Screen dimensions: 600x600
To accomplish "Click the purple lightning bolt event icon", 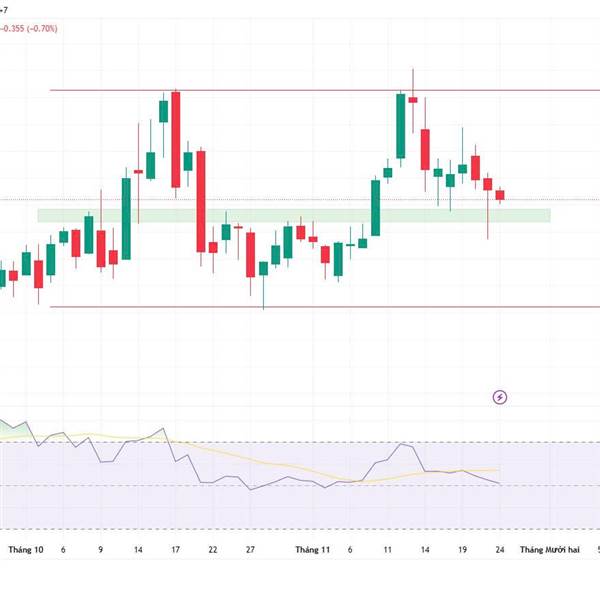I will 500,398.
